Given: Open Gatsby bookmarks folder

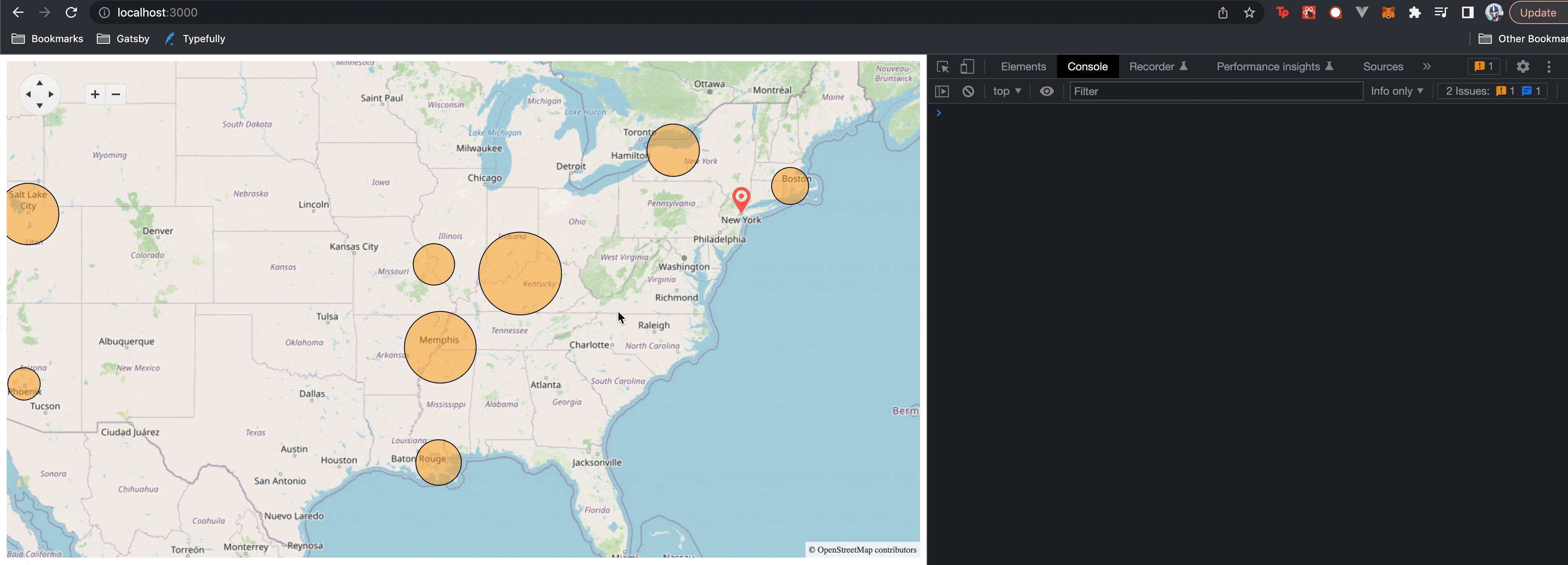Looking at the screenshot, I should click(123, 38).
